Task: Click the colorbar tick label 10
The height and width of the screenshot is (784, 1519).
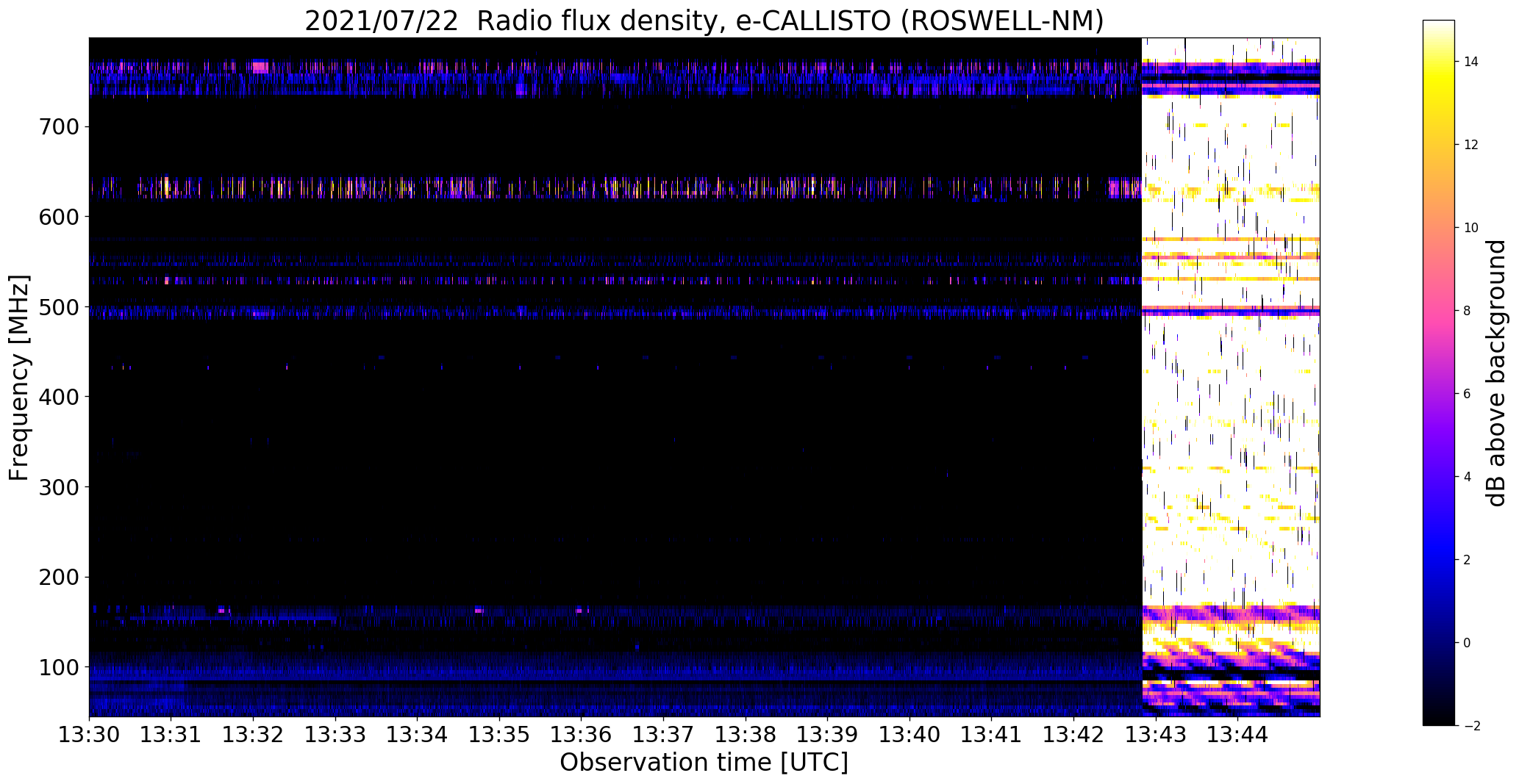Action: click(x=1471, y=228)
